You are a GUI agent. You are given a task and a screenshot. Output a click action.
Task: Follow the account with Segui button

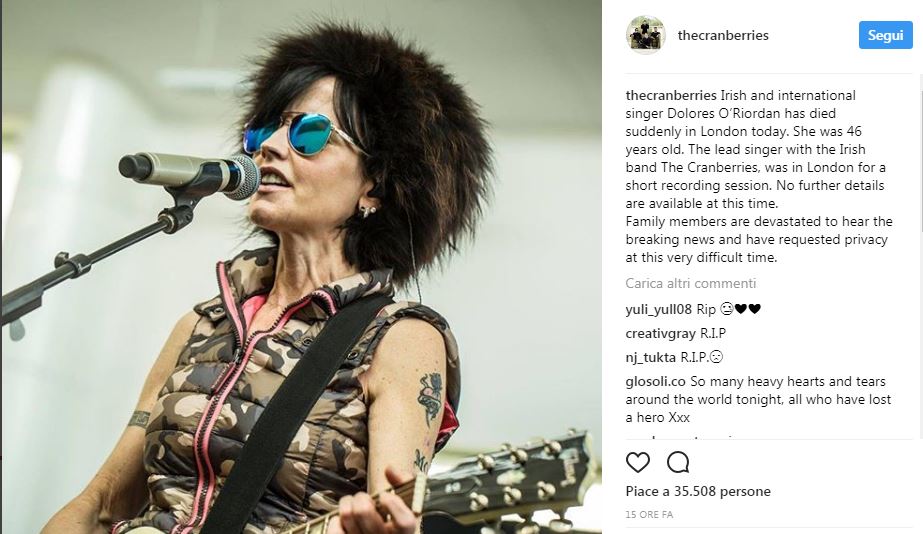(885, 35)
